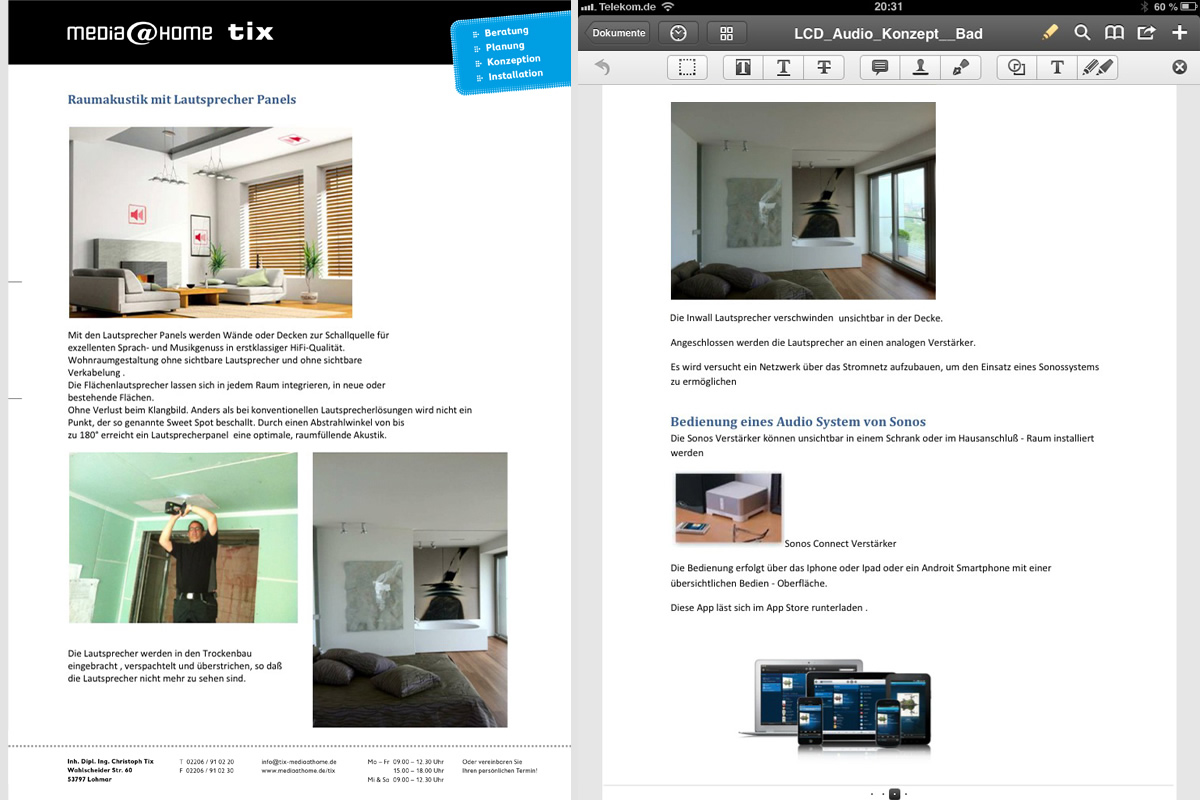
Task: Open bookmarks book icon
Action: coord(1114,32)
